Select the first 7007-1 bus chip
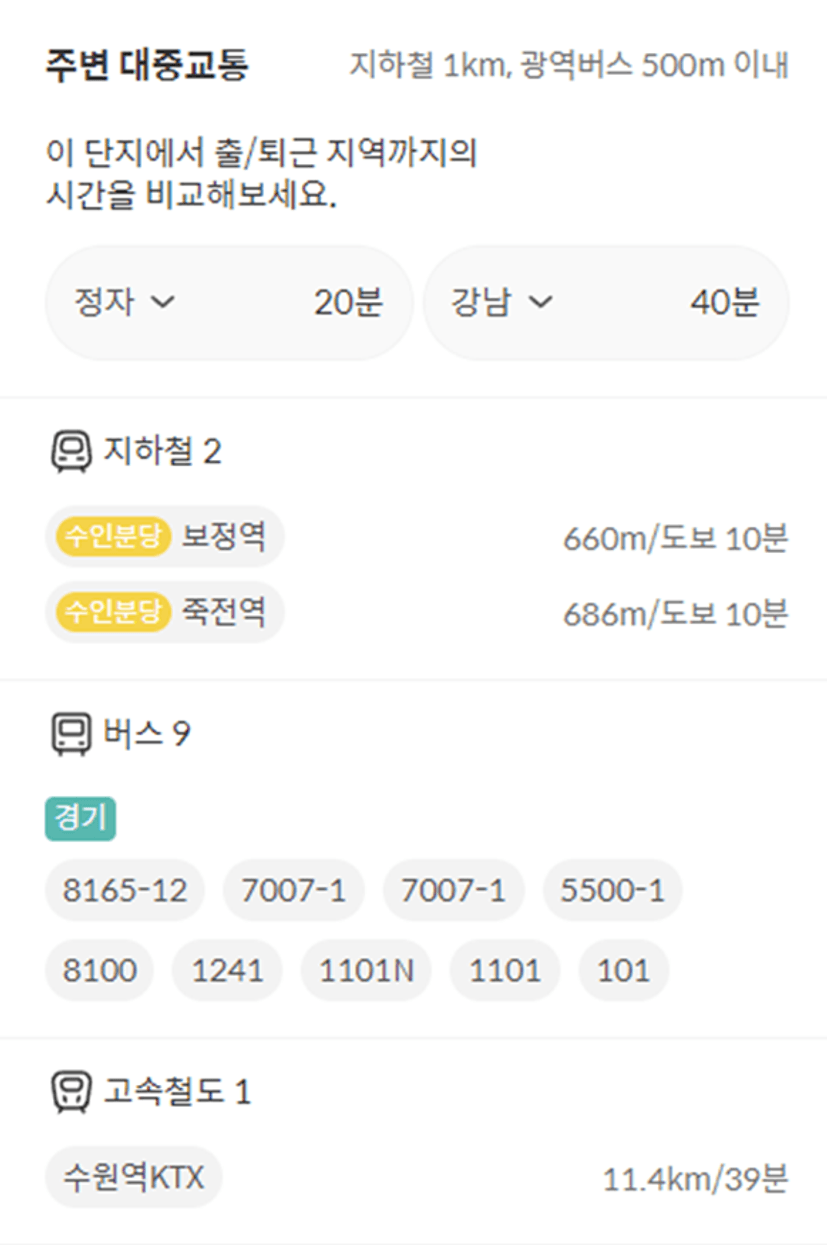This screenshot has width=827, height=1245. [293, 890]
